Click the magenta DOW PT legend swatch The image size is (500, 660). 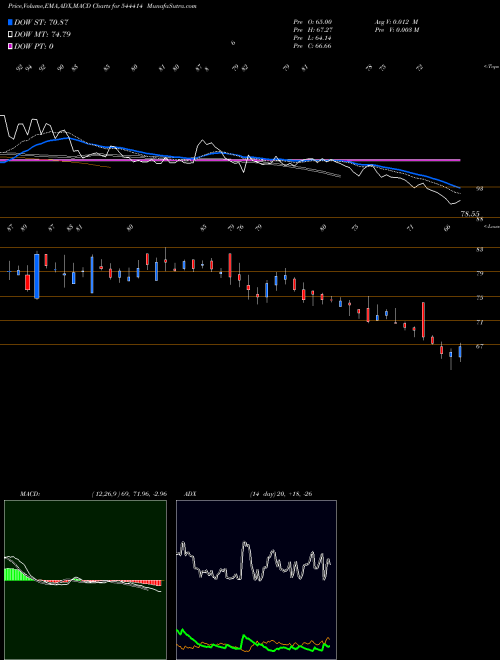click(10, 46)
